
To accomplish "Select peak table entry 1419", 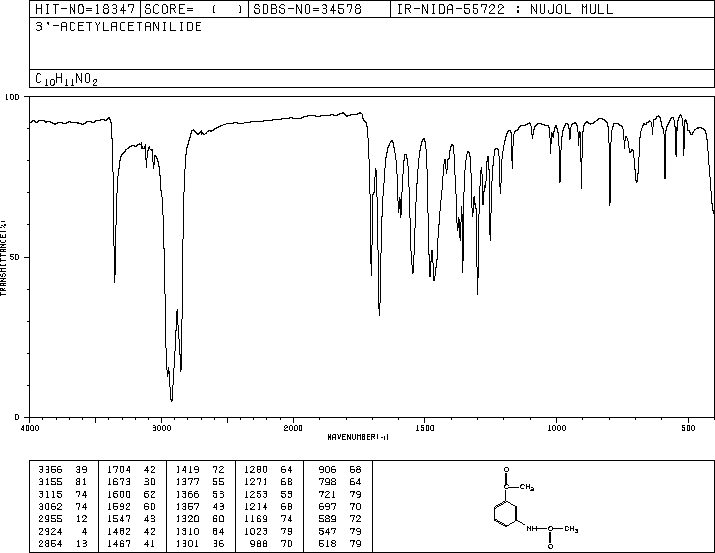I will [201, 470].
